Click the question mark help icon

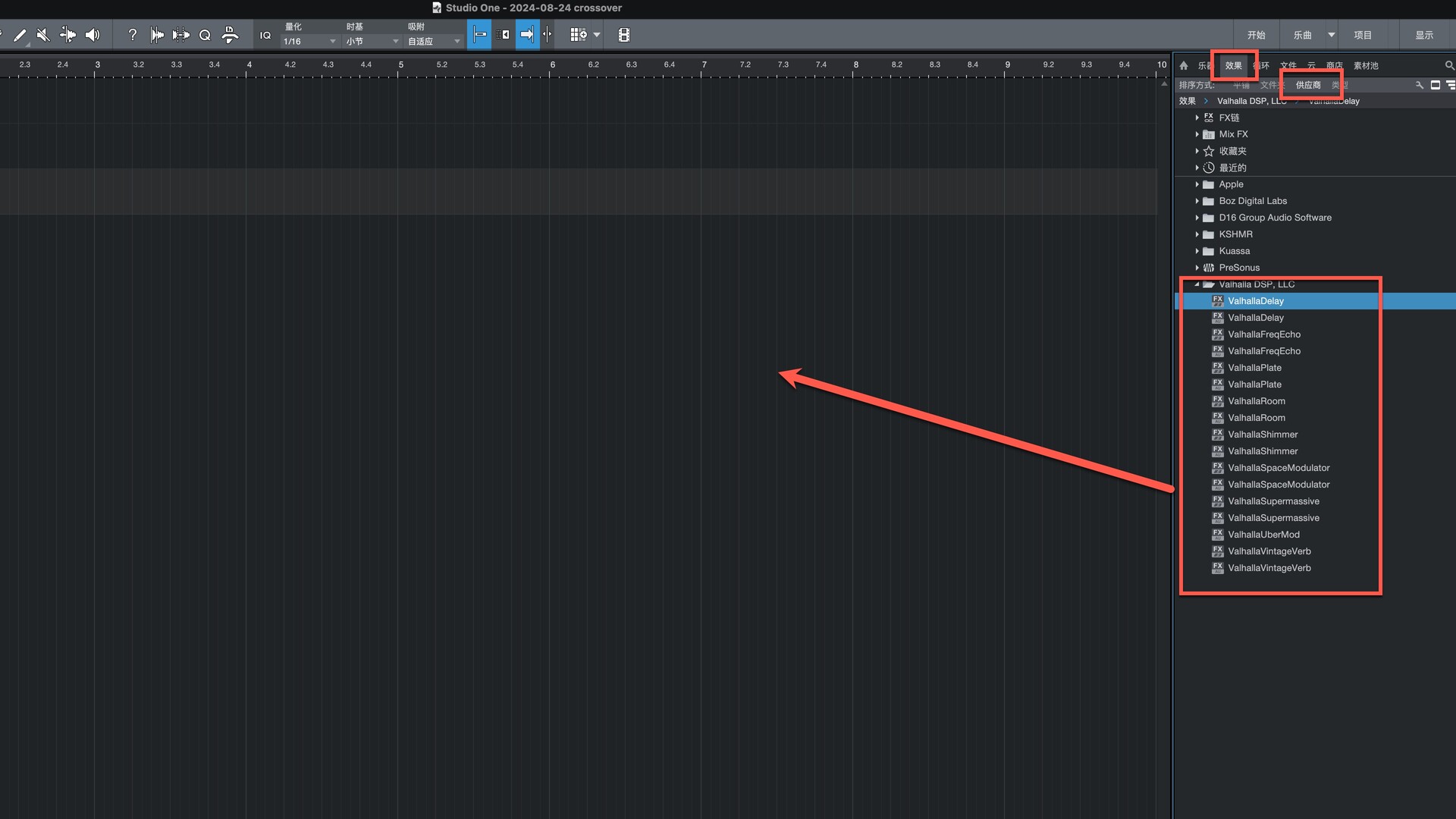coord(133,35)
